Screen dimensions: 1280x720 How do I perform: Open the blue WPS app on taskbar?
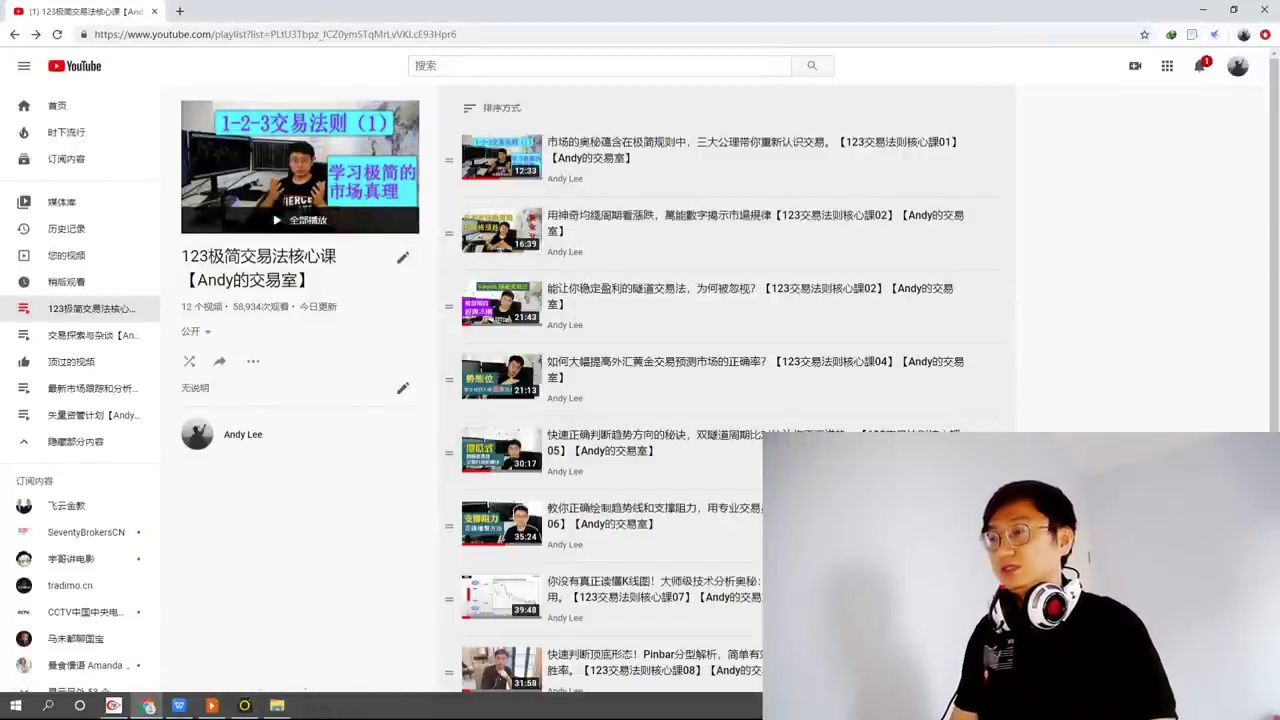pos(179,706)
